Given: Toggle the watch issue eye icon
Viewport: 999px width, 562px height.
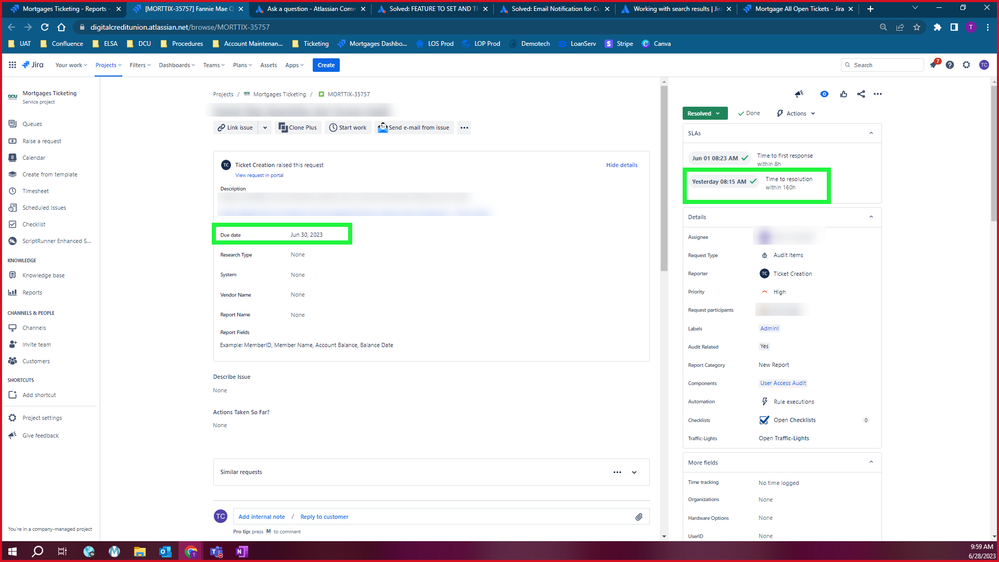Looking at the screenshot, I should (824, 94).
